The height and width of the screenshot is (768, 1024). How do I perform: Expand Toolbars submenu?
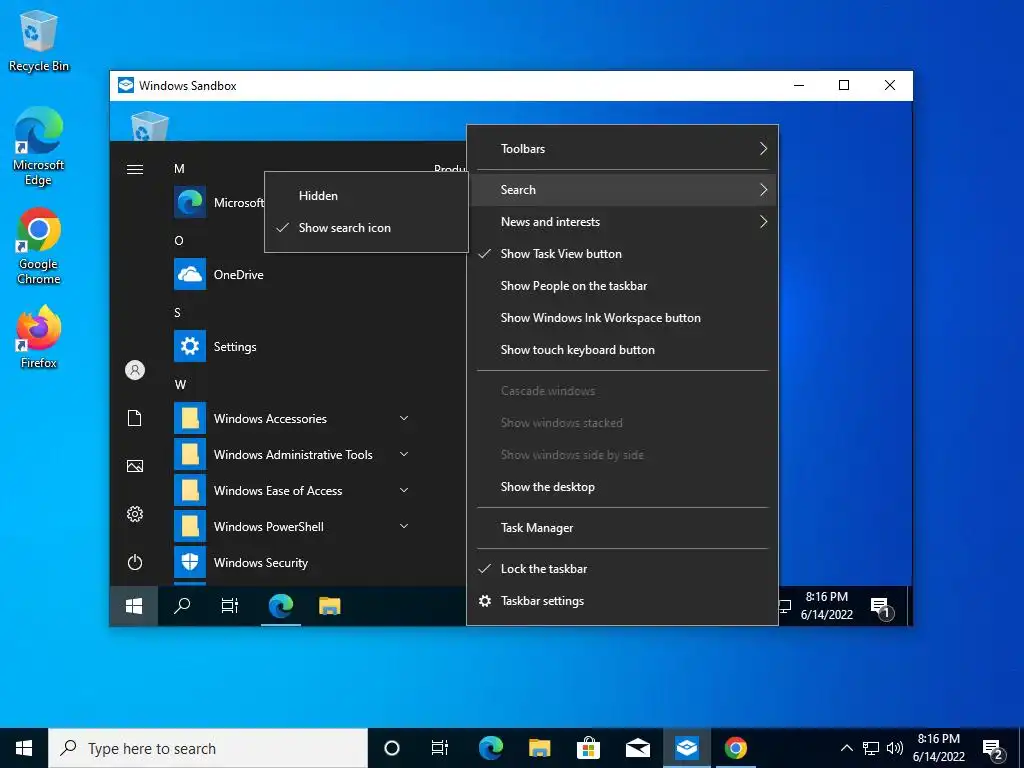(x=622, y=148)
